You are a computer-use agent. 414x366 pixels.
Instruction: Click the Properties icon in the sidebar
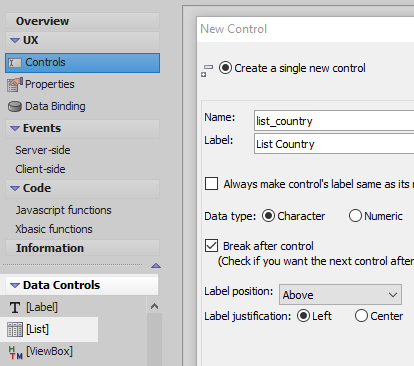(15, 85)
